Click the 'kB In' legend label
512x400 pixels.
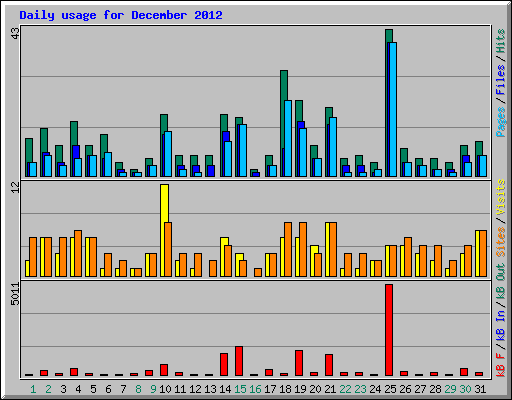pos(501,325)
